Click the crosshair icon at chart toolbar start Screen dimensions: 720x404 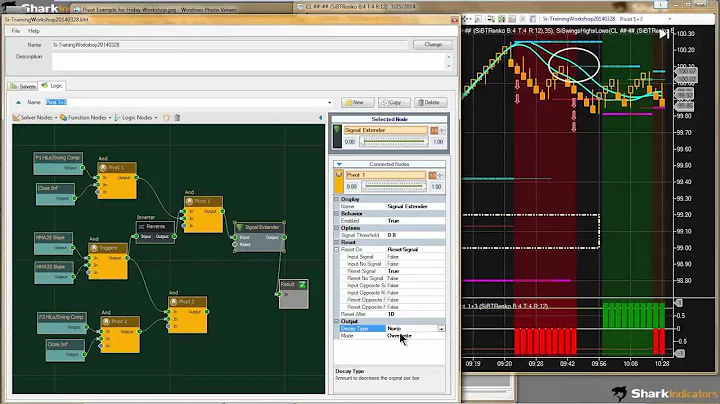pos(466,19)
